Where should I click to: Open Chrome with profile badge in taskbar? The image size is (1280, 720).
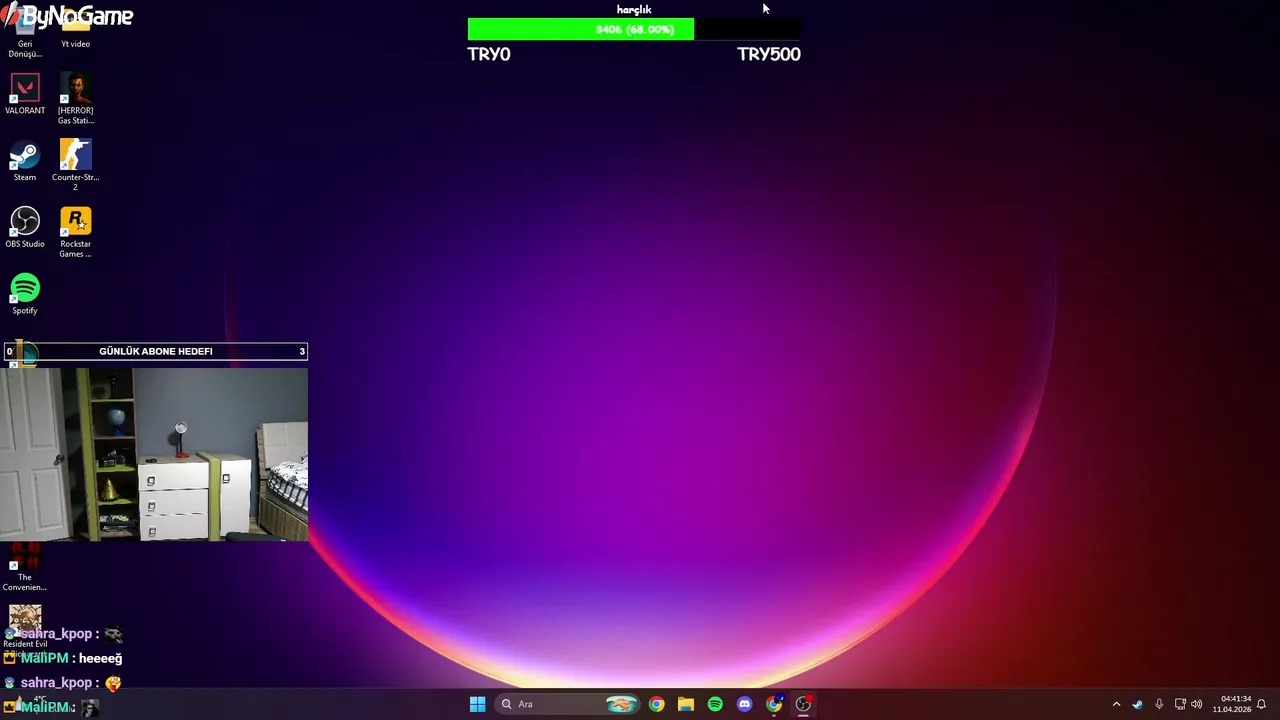pyautogui.click(x=774, y=704)
